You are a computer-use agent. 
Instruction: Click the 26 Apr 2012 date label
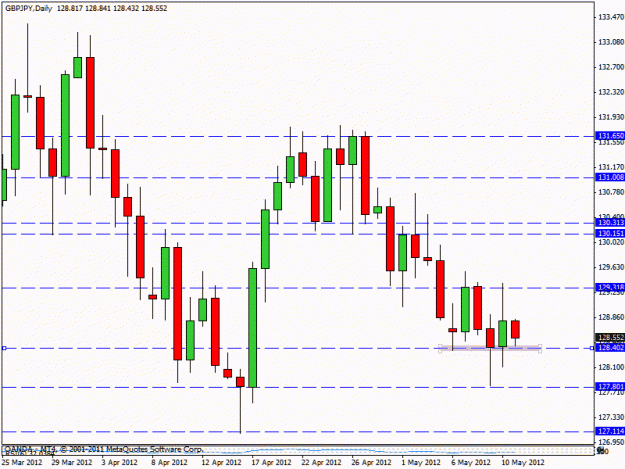(371, 462)
